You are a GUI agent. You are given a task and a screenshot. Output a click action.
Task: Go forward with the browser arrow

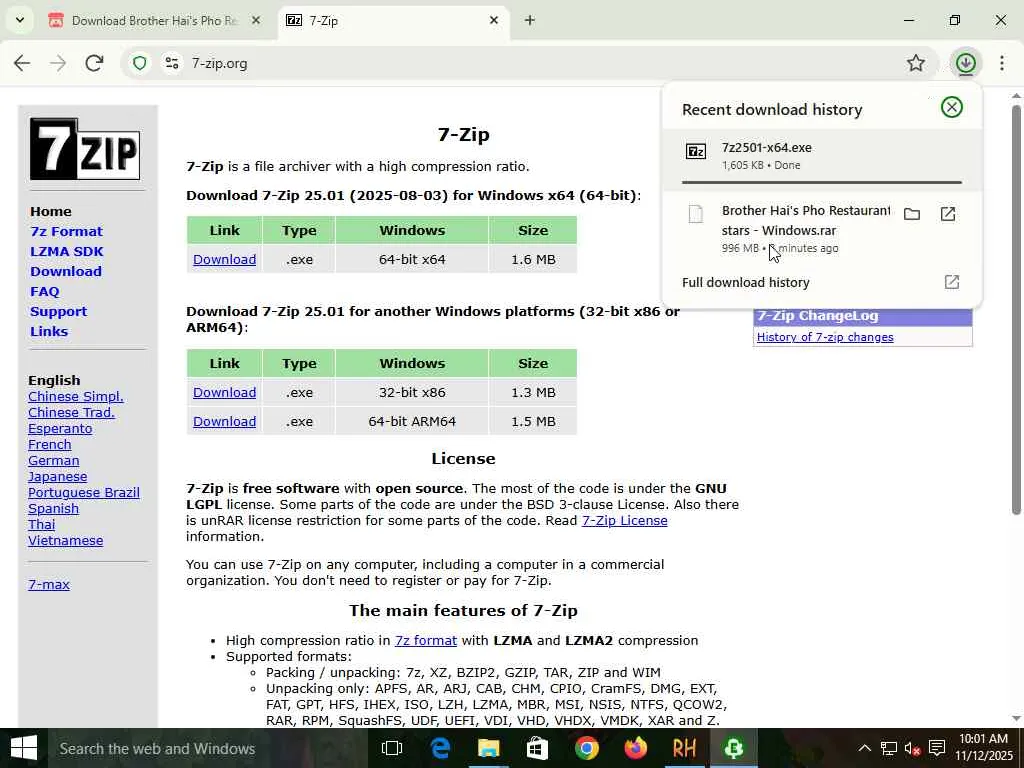58,63
